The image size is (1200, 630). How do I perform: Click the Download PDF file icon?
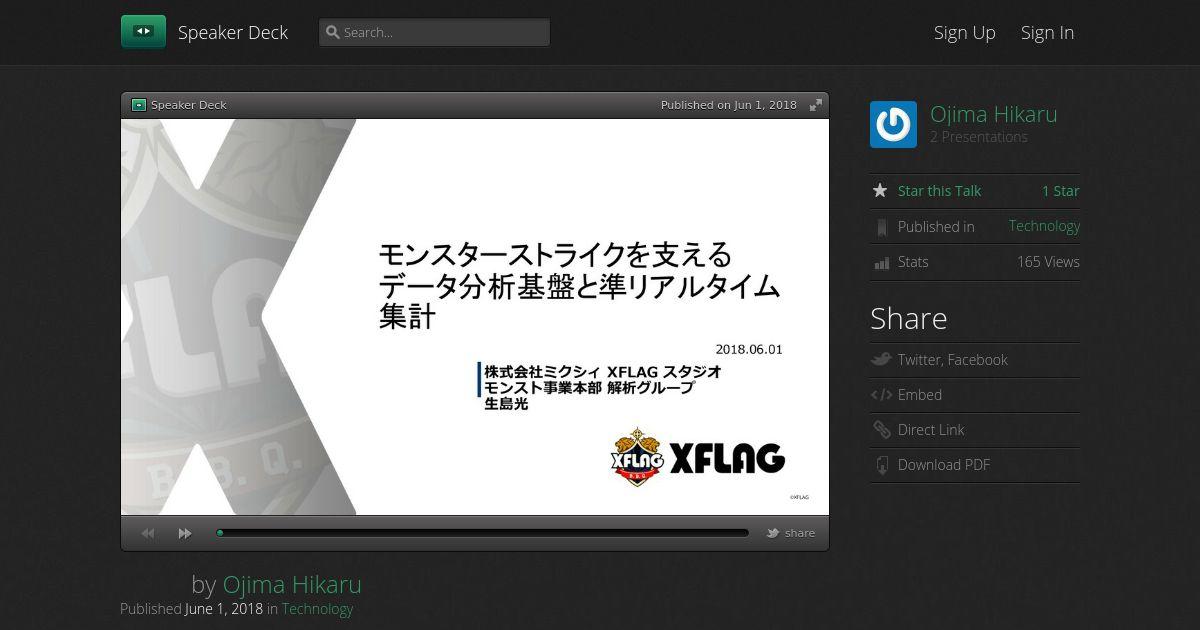pyautogui.click(x=881, y=465)
